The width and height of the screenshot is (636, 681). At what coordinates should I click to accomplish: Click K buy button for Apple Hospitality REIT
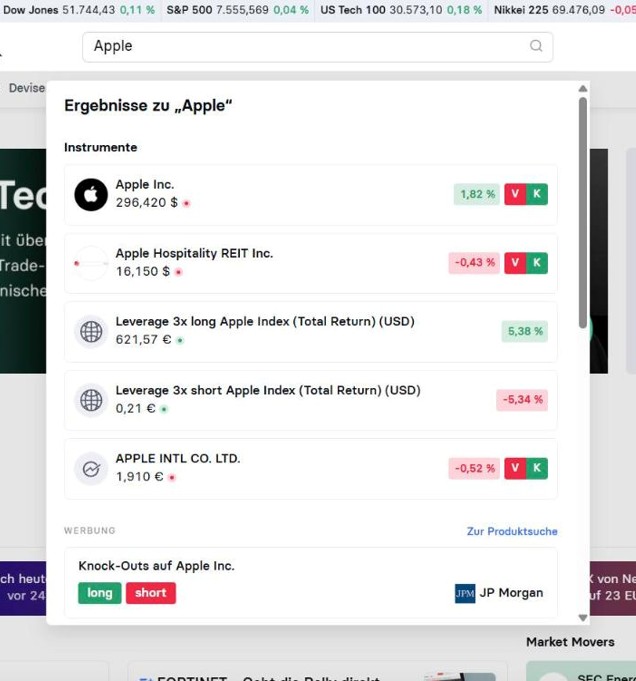click(x=537, y=263)
